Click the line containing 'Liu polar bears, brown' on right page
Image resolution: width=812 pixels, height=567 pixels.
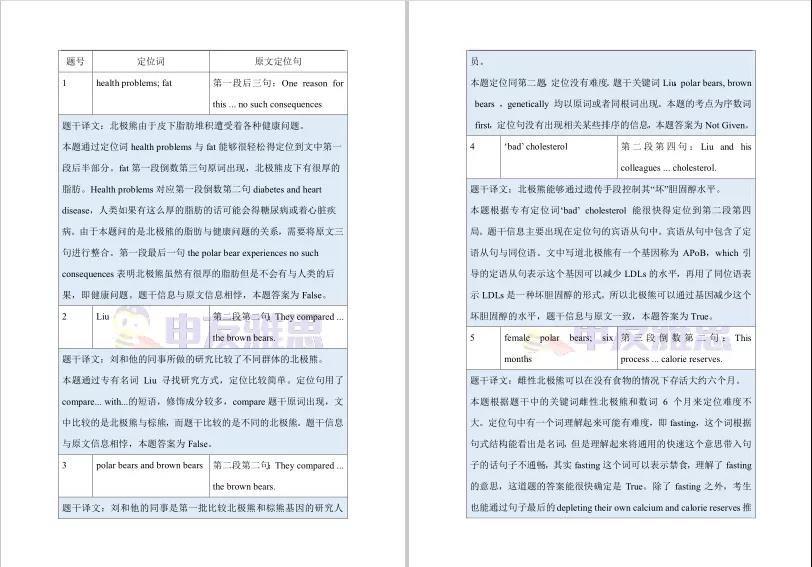tap(611, 83)
